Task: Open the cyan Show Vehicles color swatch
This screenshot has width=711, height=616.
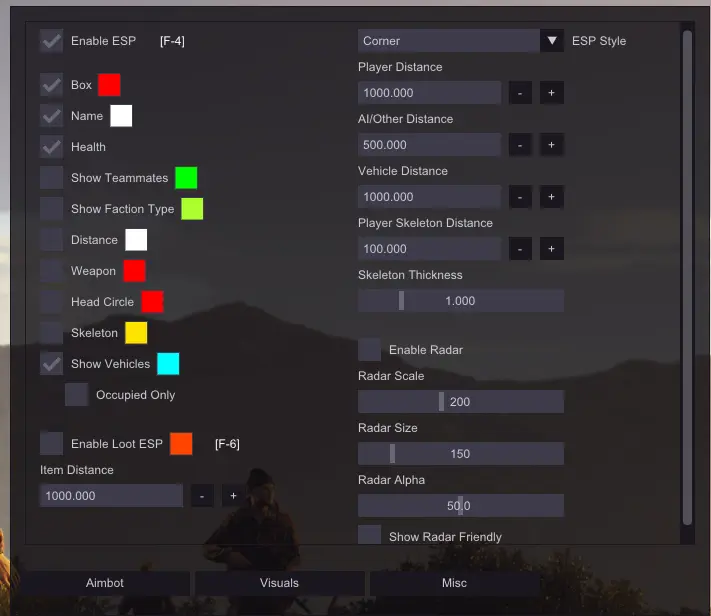Action: point(168,364)
